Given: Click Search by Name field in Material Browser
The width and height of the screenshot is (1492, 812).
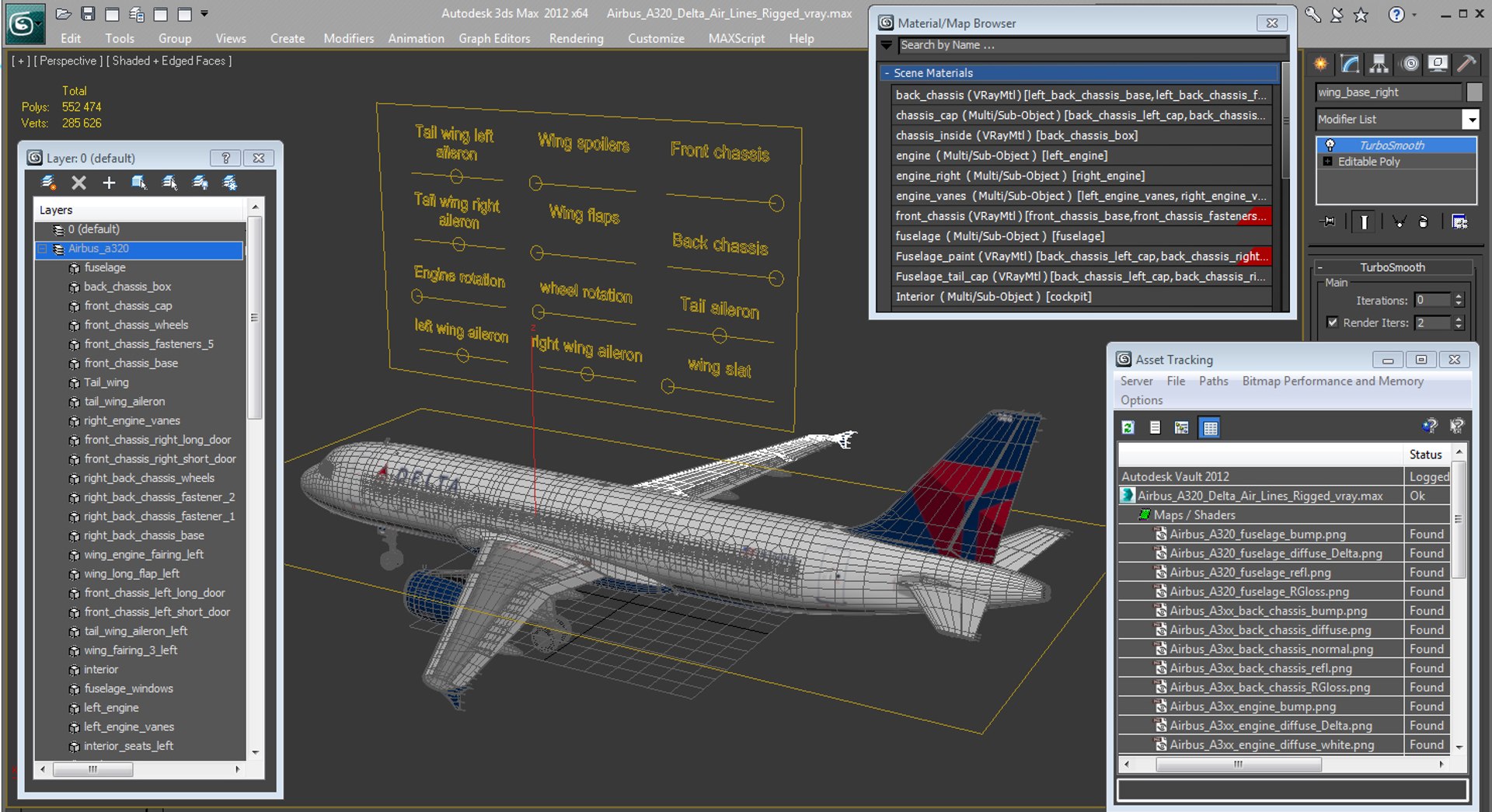Looking at the screenshot, I should click(x=1091, y=45).
